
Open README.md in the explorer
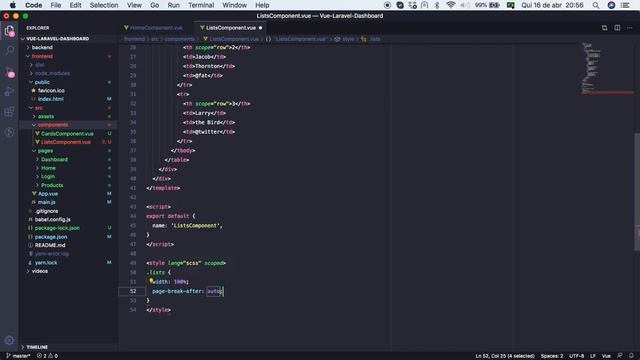tap(50, 245)
